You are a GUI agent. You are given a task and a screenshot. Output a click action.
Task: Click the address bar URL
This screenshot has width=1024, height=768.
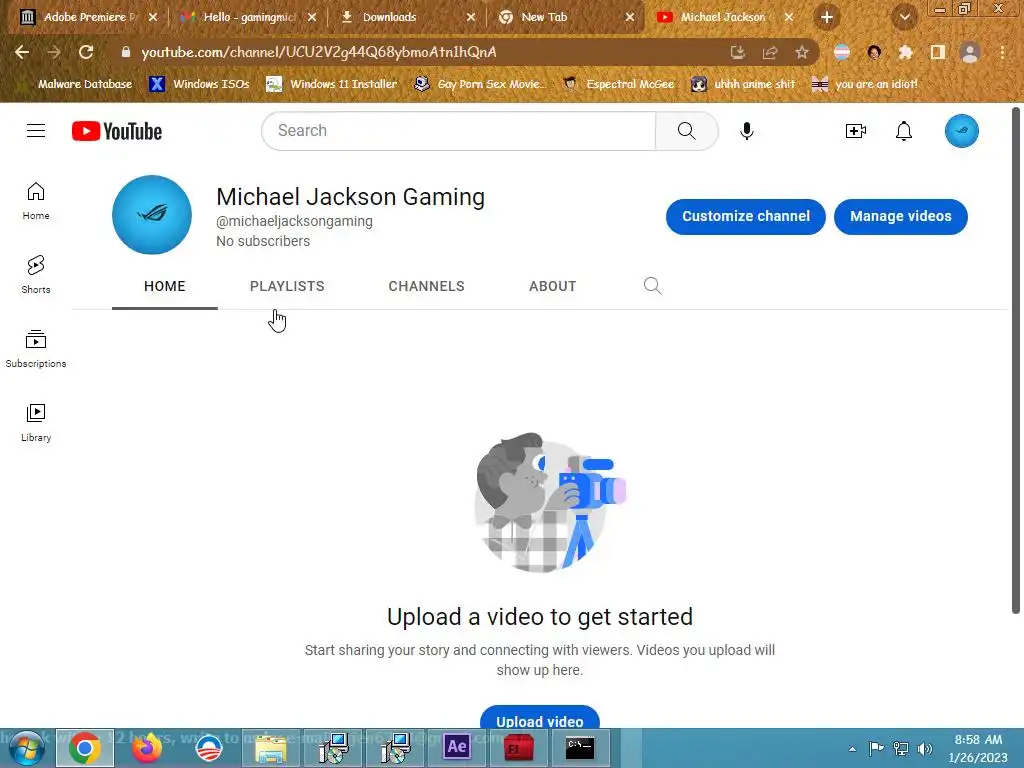[x=319, y=52]
